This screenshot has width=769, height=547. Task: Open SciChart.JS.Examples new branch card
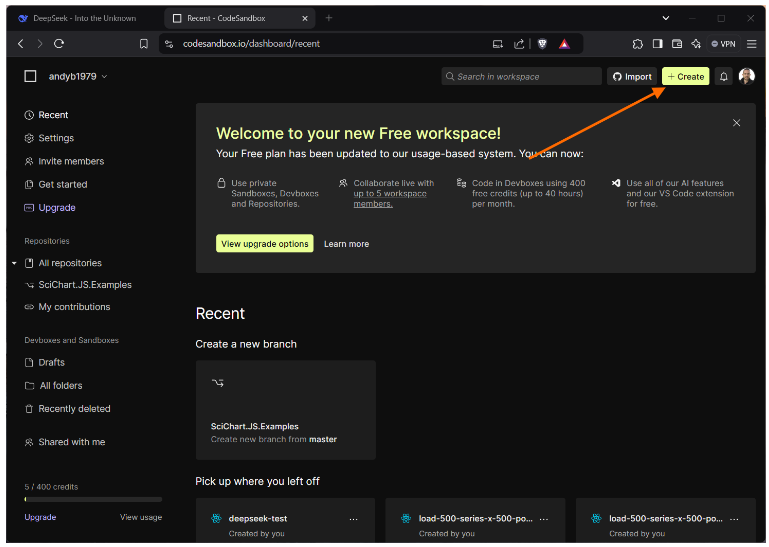pos(285,410)
